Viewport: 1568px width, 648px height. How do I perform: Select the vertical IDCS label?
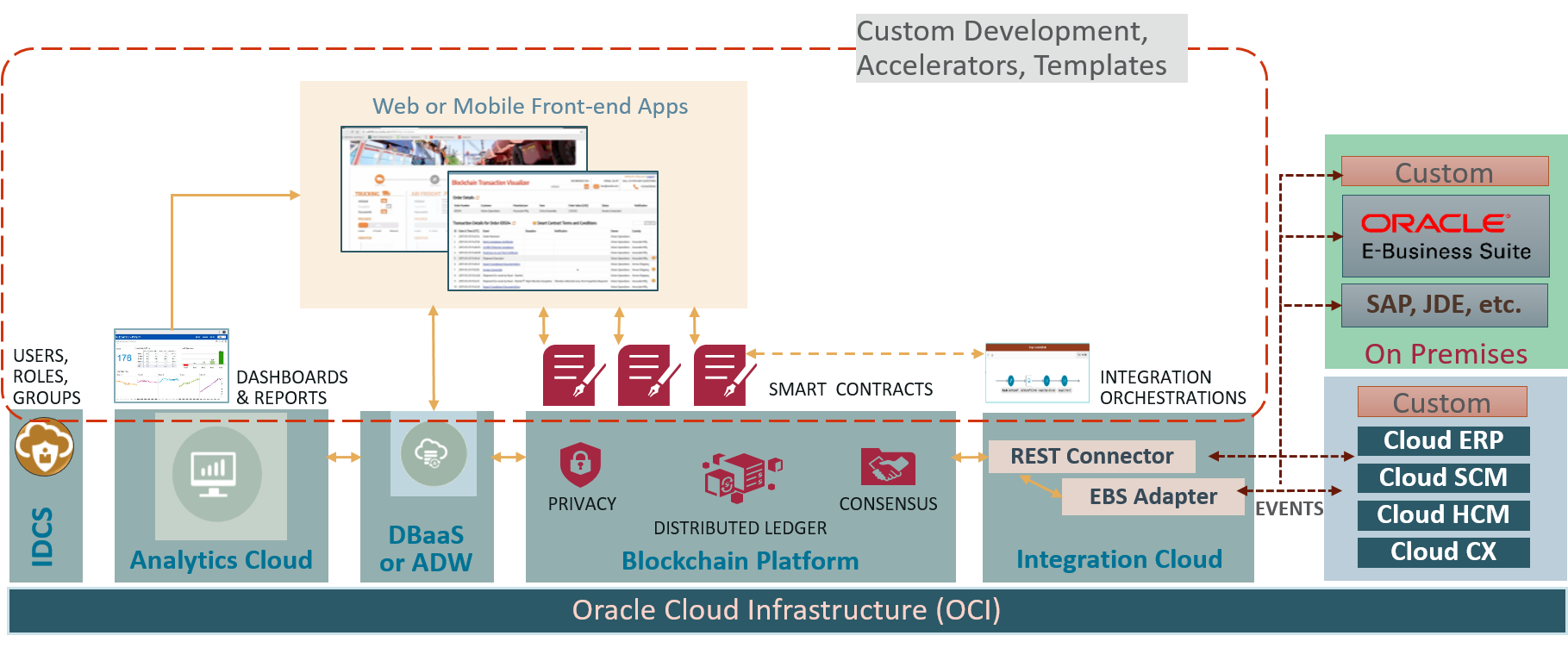42,537
